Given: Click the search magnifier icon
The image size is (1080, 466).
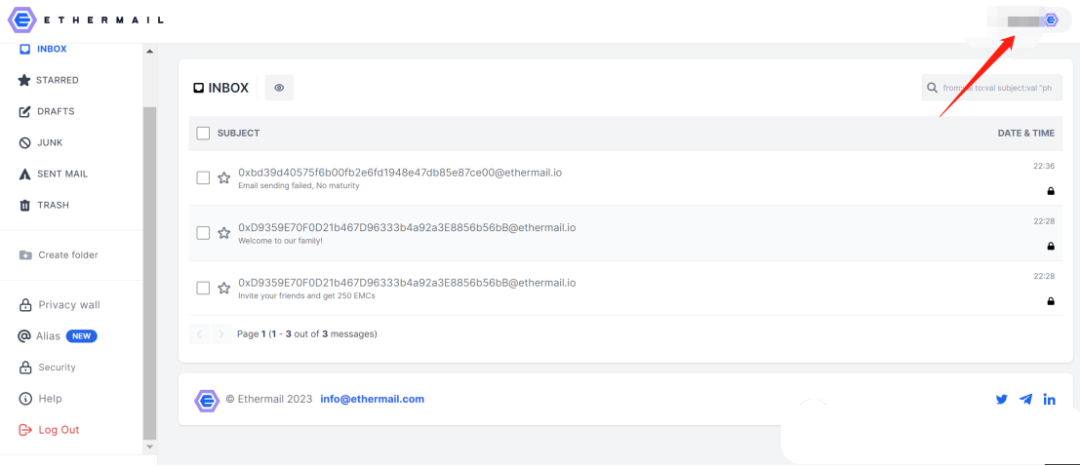Looking at the screenshot, I should click(x=932, y=88).
